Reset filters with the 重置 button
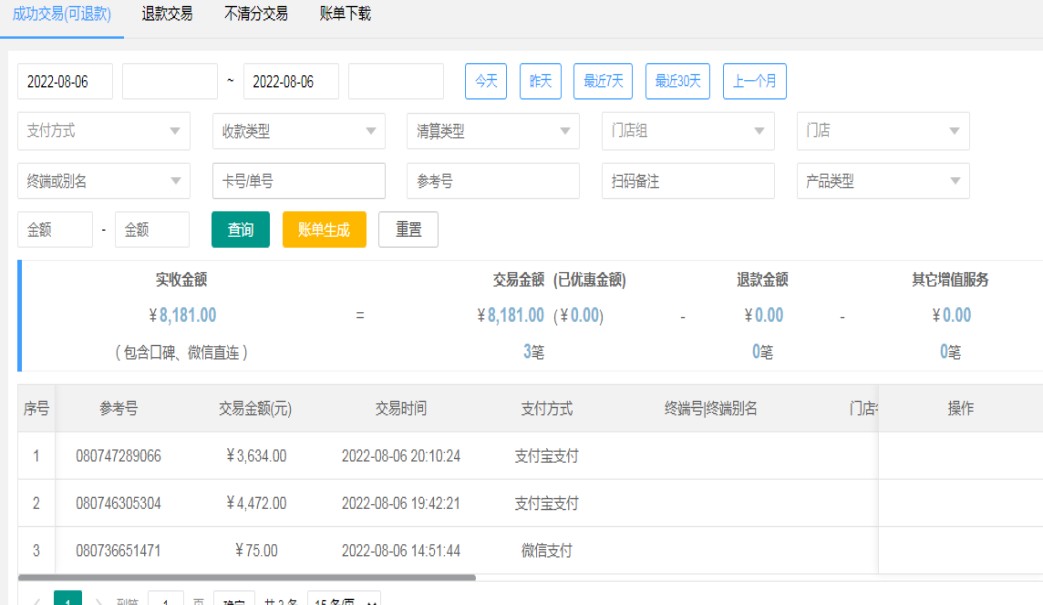 (x=408, y=230)
